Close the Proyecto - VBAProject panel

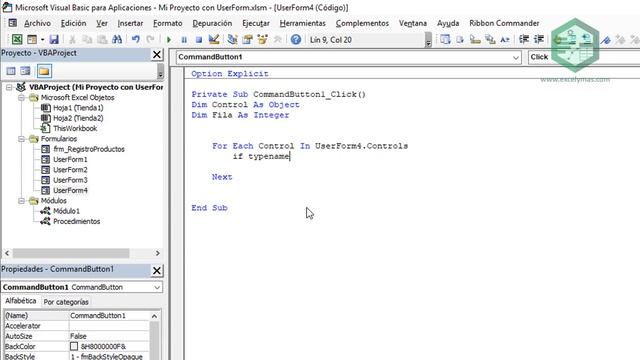pyautogui.click(x=157, y=54)
